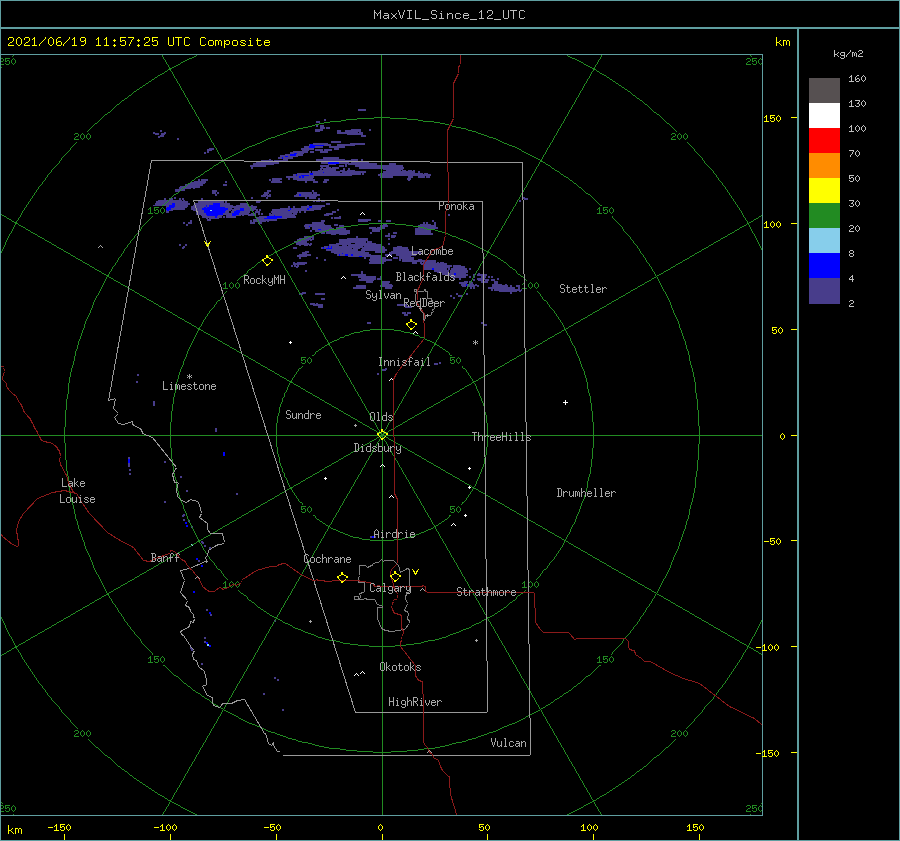This screenshot has width=900, height=841.
Task: Click the Airdrie label
Action: pyautogui.click(x=394, y=534)
